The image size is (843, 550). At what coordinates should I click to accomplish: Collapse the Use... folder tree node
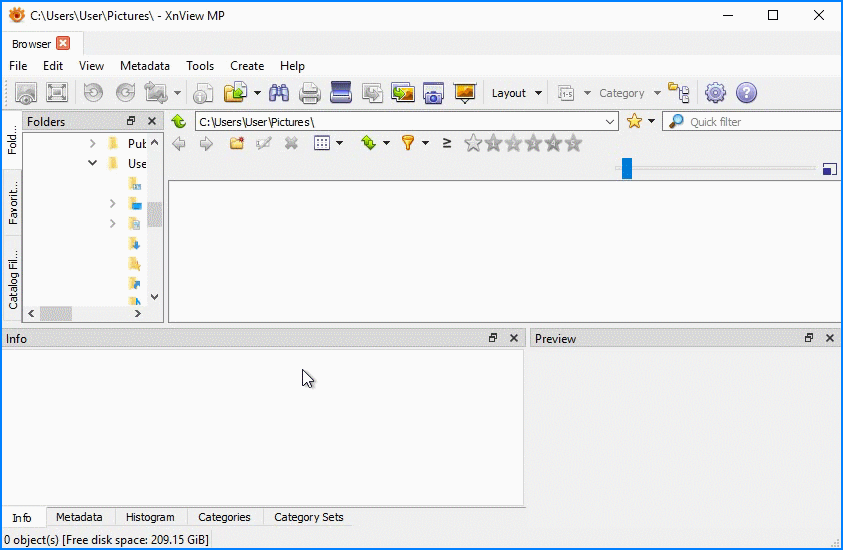pyautogui.click(x=92, y=163)
